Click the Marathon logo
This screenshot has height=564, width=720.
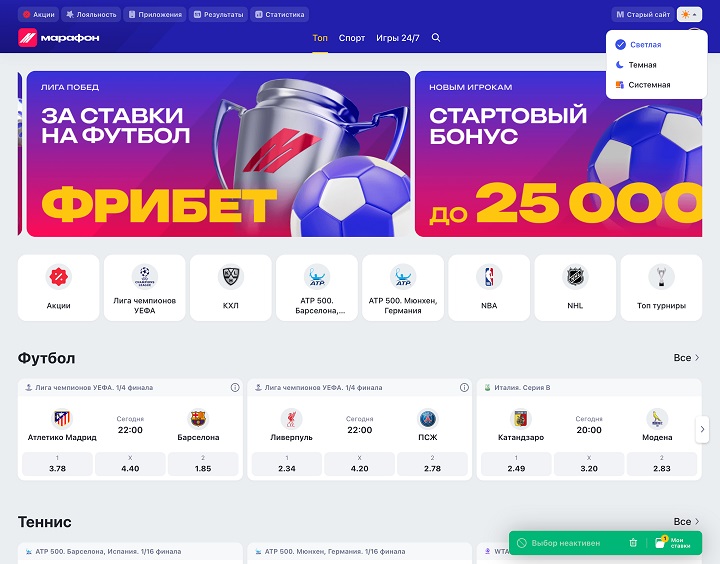click(x=59, y=38)
